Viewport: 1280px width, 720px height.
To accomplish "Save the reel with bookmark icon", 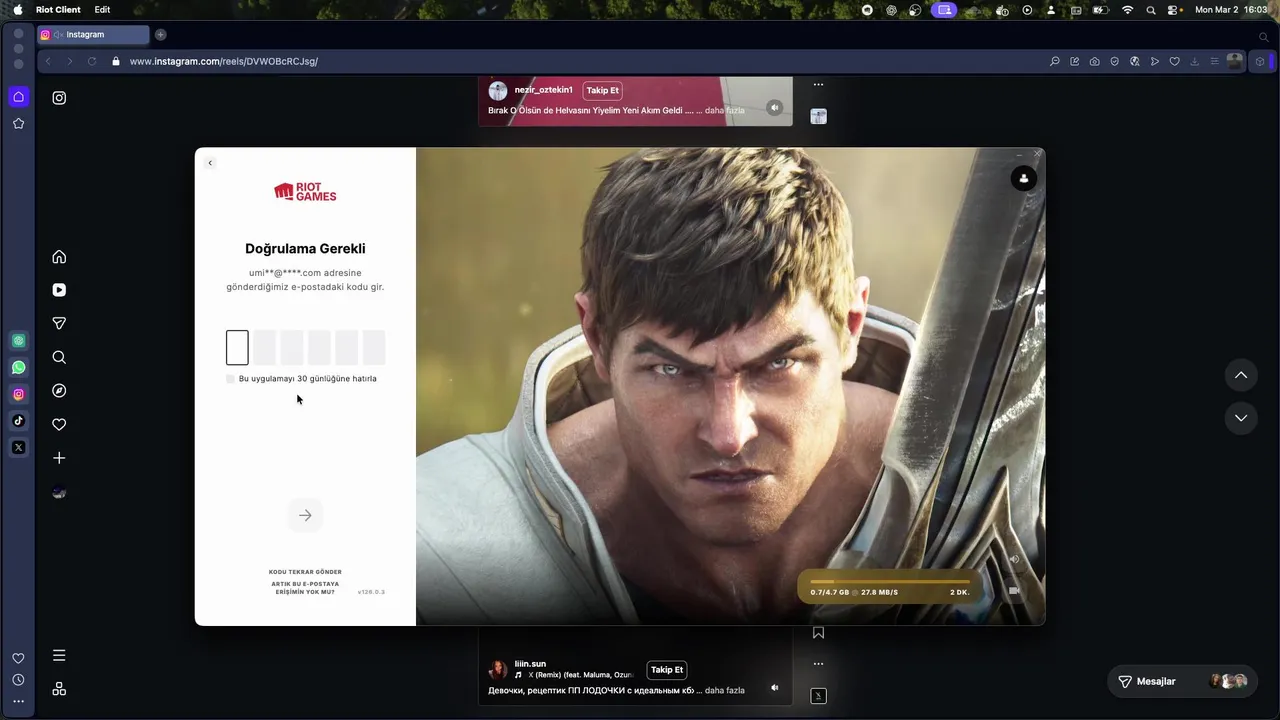I will pyautogui.click(x=818, y=632).
